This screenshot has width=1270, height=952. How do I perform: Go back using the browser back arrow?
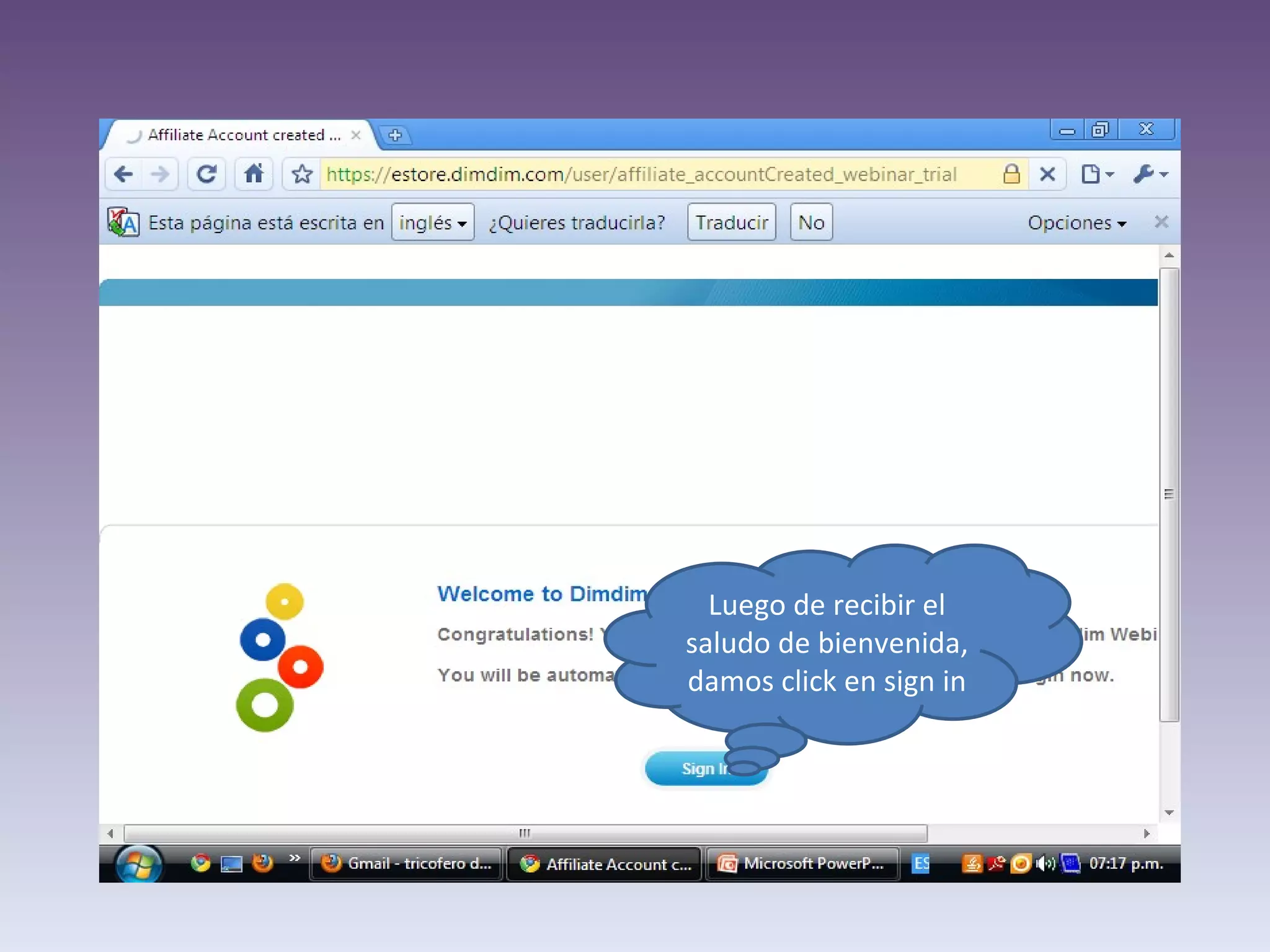[123, 174]
